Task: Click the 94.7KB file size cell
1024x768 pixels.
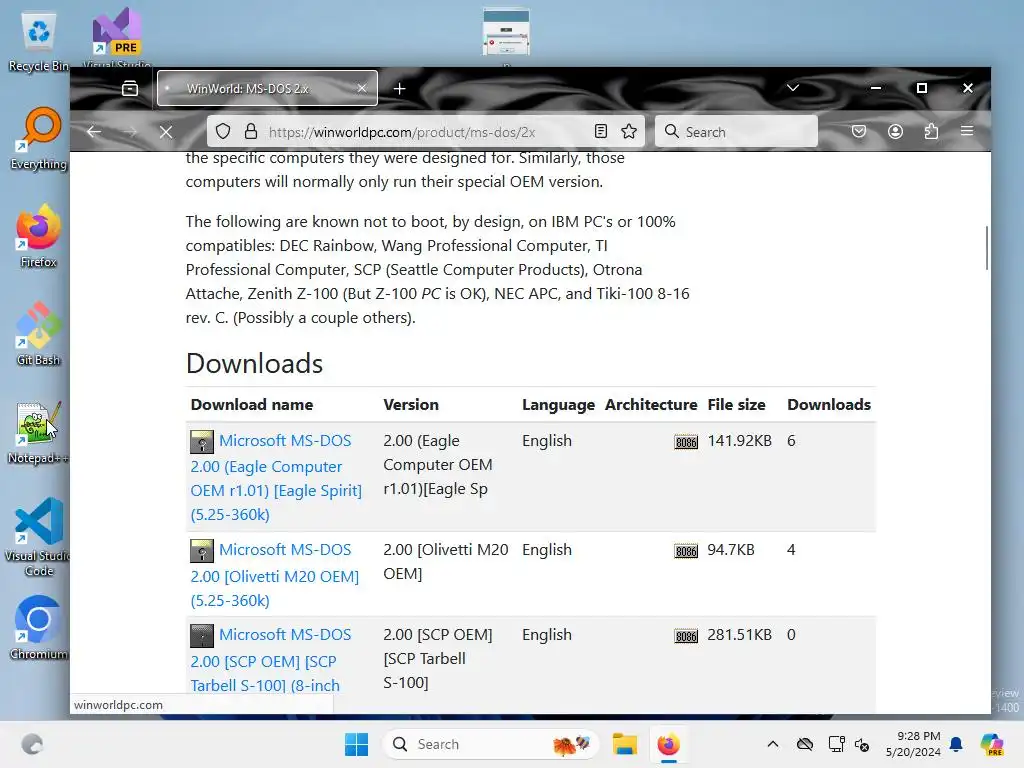Action: [731, 550]
